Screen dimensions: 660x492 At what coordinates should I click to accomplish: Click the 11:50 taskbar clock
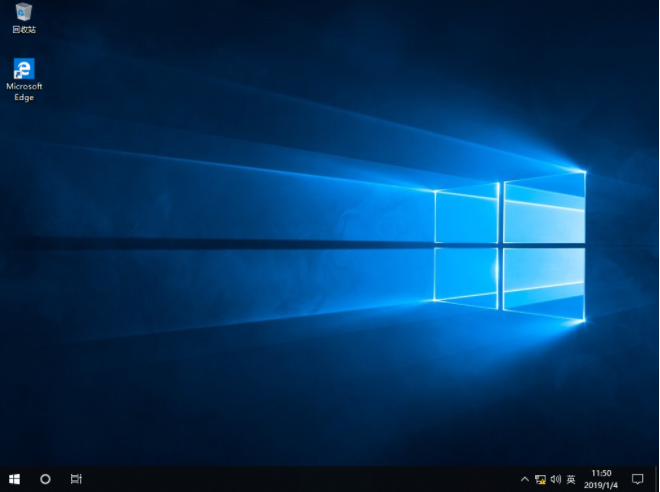(x=601, y=473)
